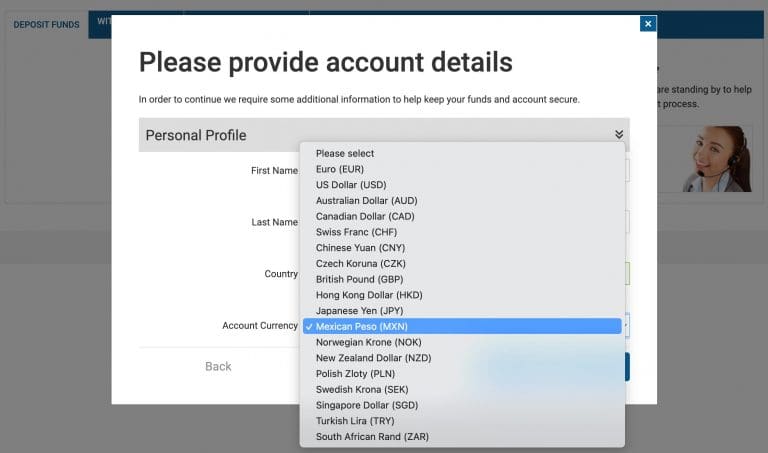768x453 pixels.
Task: Select Japanese Yen (JPY) option
Action: click(462, 310)
